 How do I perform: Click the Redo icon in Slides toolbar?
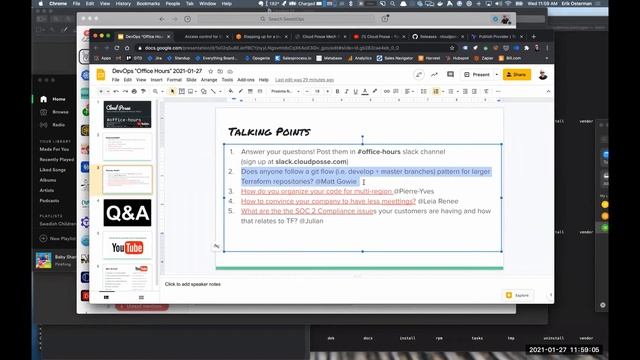125,91
